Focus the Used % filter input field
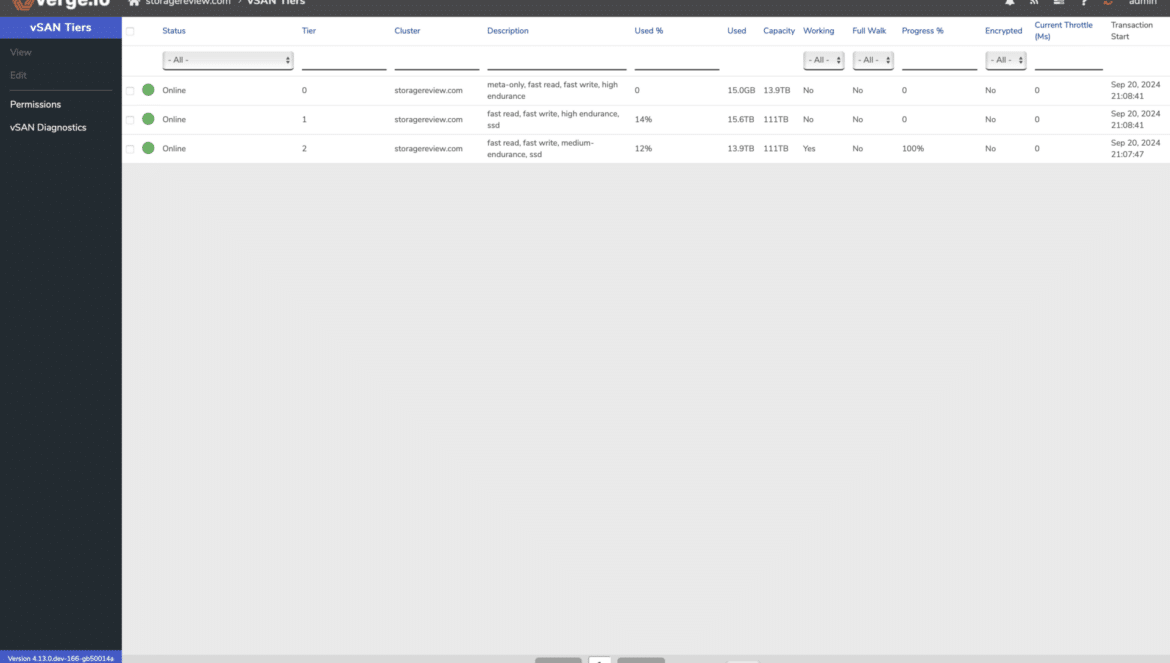 point(677,60)
